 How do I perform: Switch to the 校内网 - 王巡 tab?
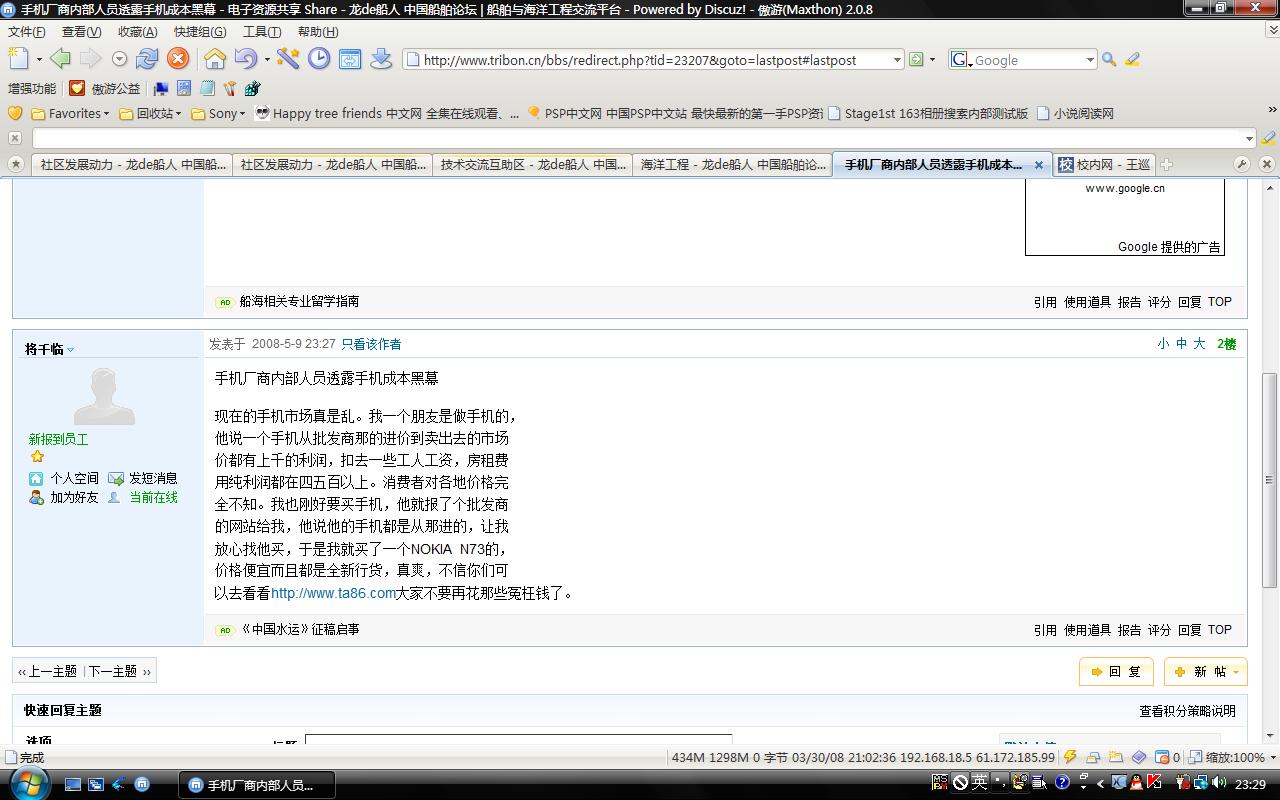pyautogui.click(x=1104, y=164)
